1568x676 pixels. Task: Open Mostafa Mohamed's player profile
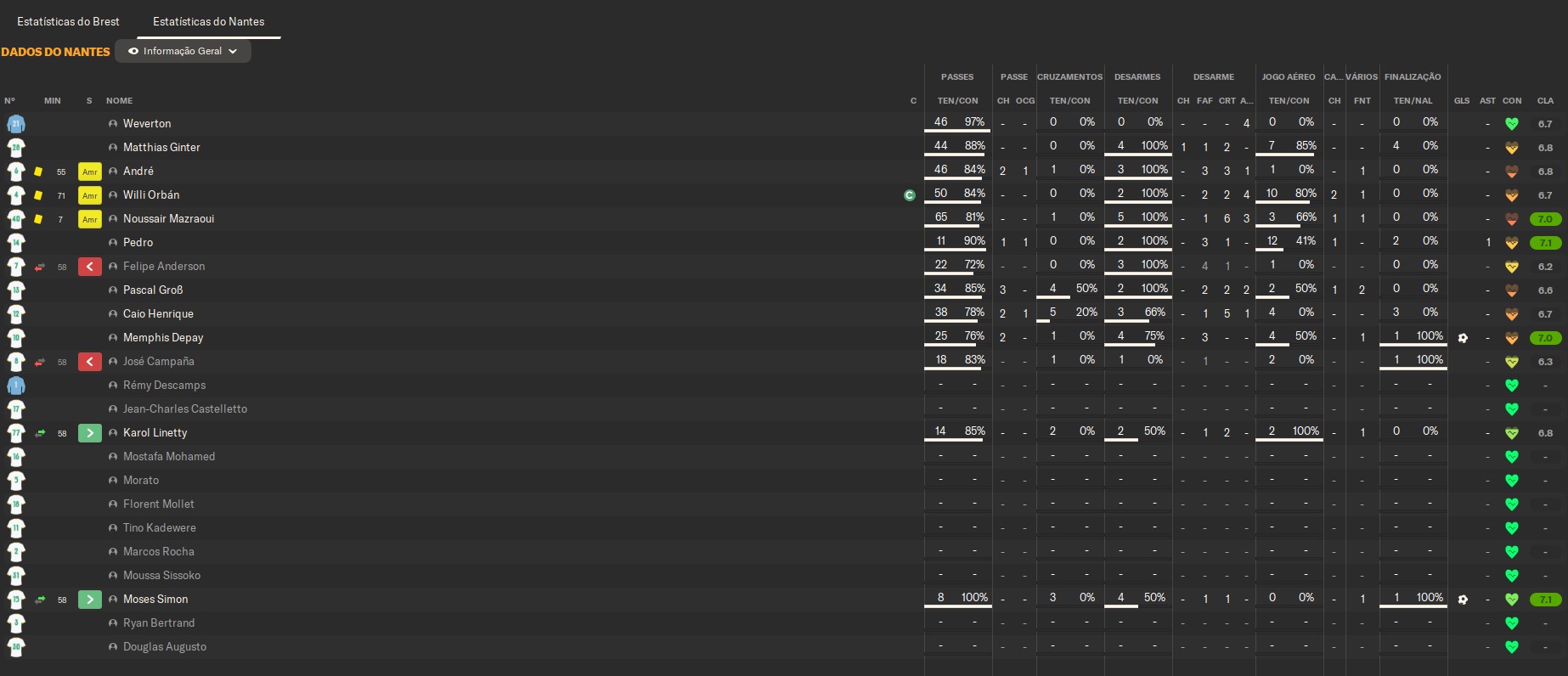coord(169,457)
